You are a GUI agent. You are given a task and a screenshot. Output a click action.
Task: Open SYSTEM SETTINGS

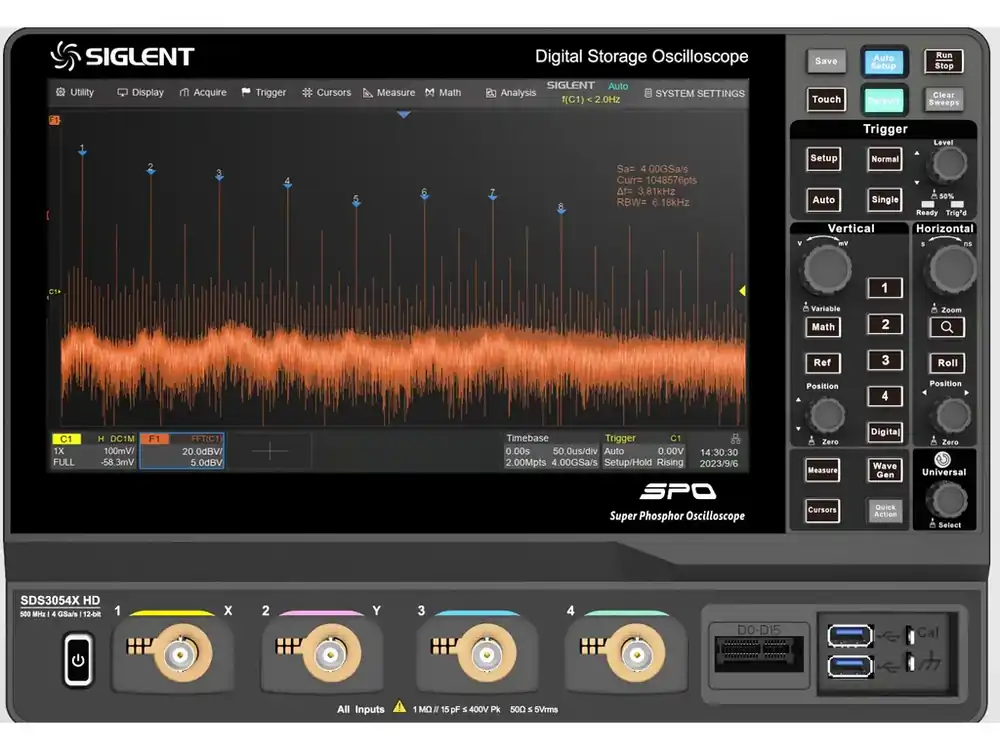point(694,93)
